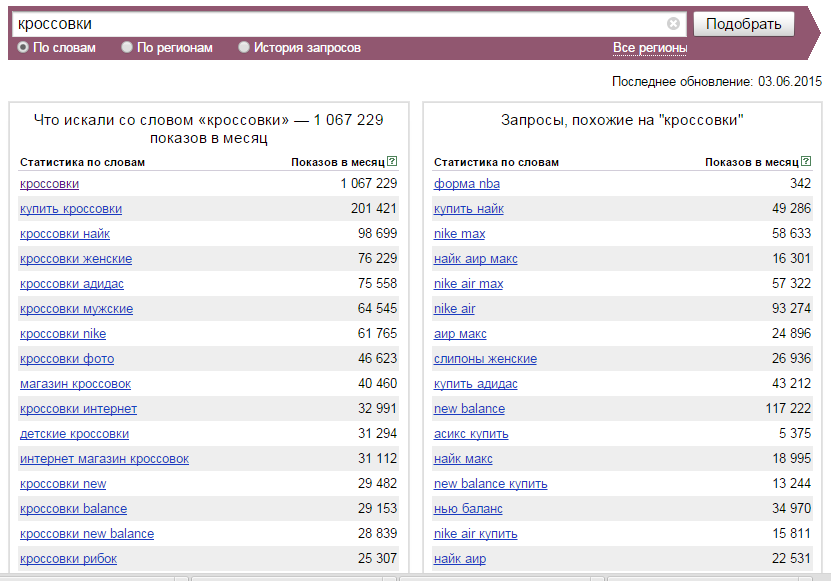Open the 'кроссовки new balance' link
This screenshot has width=831, height=581.
click(87, 533)
